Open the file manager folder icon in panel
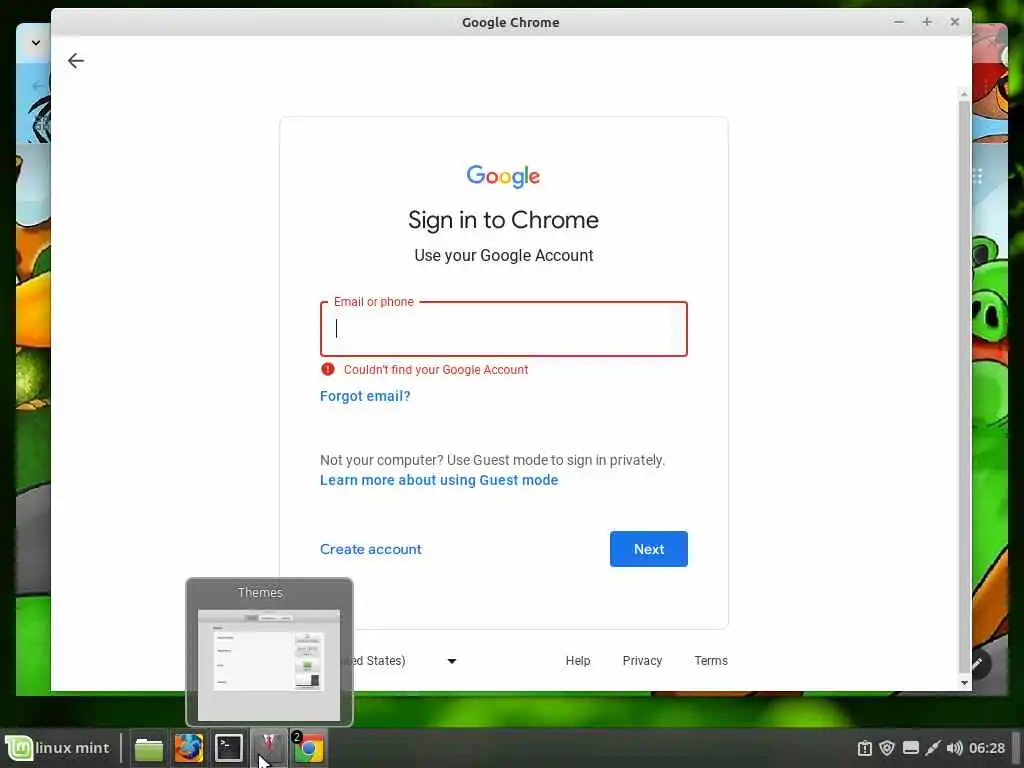Screen dimensions: 1024x768 tap(149, 748)
